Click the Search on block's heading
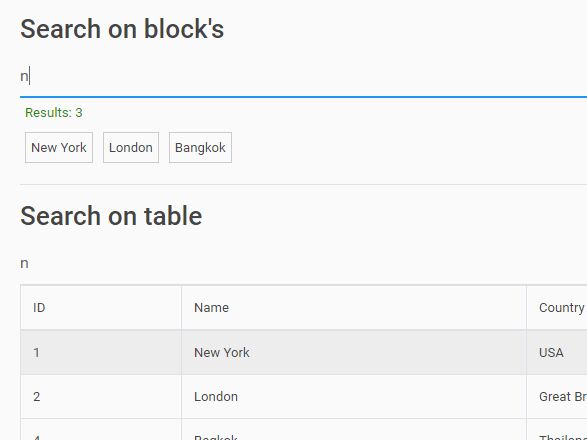The image size is (587, 440). 122,29
